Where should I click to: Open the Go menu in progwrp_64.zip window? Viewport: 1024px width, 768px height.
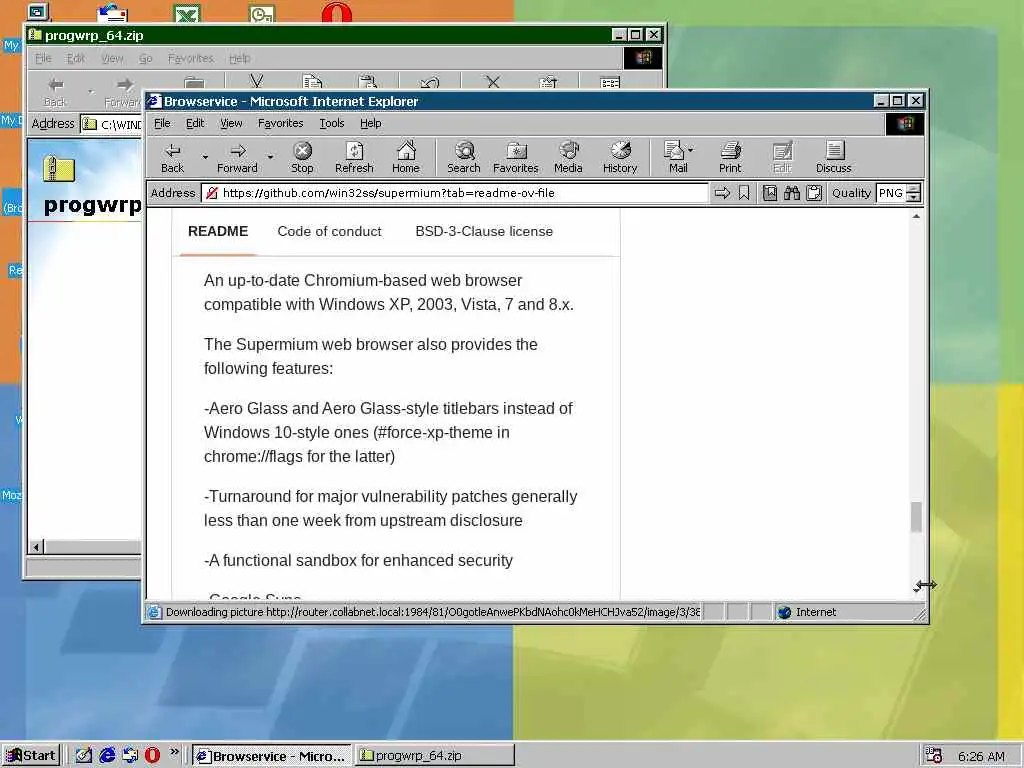pyautogui.click(x=146, y=58)
